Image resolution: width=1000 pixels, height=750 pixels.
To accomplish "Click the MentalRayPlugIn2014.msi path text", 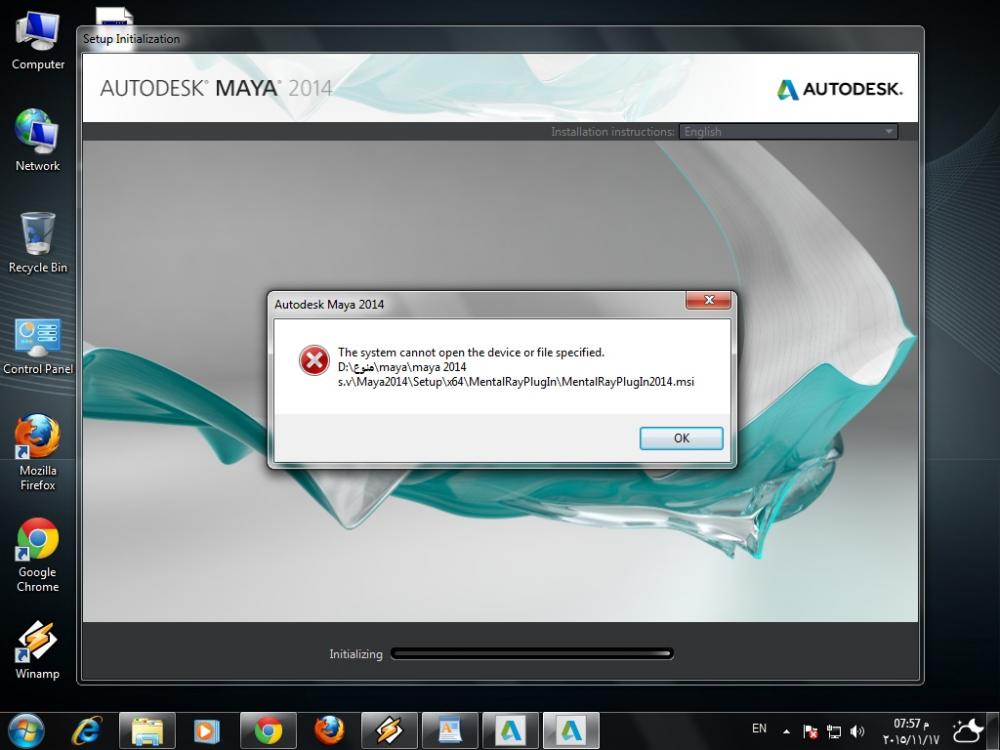I will click(516, 382).
